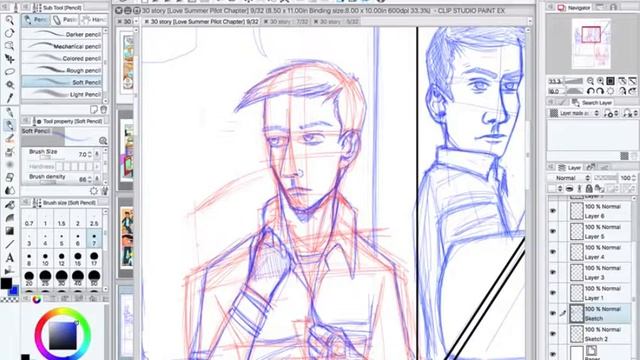Click the create sub tool copy icon
Viewport: 640px width, 360px height.
point(94,109)
